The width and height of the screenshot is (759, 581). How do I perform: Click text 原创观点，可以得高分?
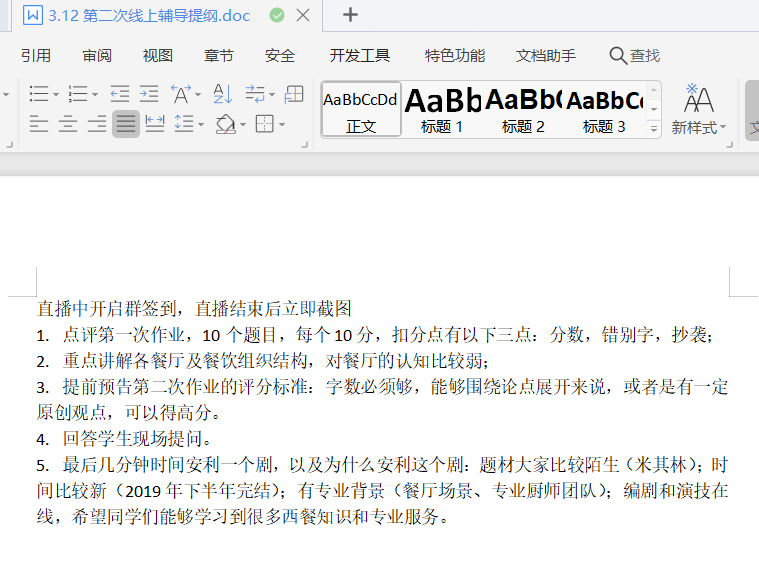click(129, 413)
